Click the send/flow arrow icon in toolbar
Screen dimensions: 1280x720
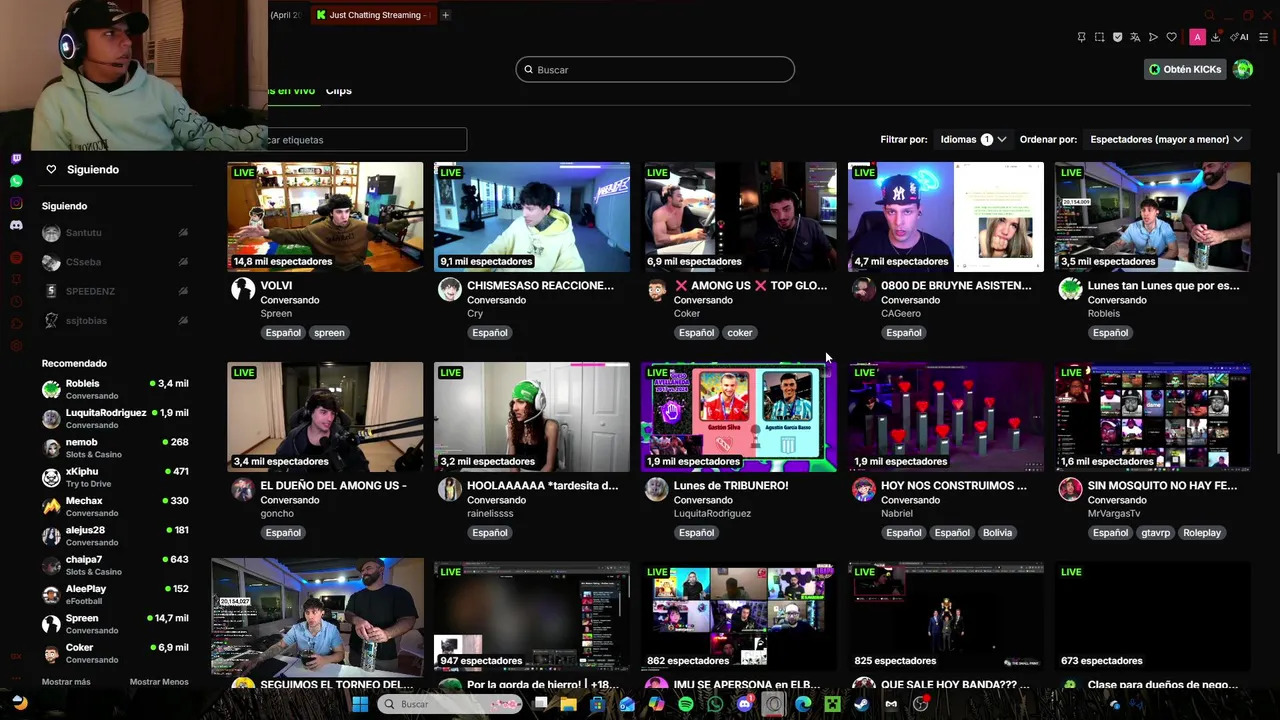1153,37
